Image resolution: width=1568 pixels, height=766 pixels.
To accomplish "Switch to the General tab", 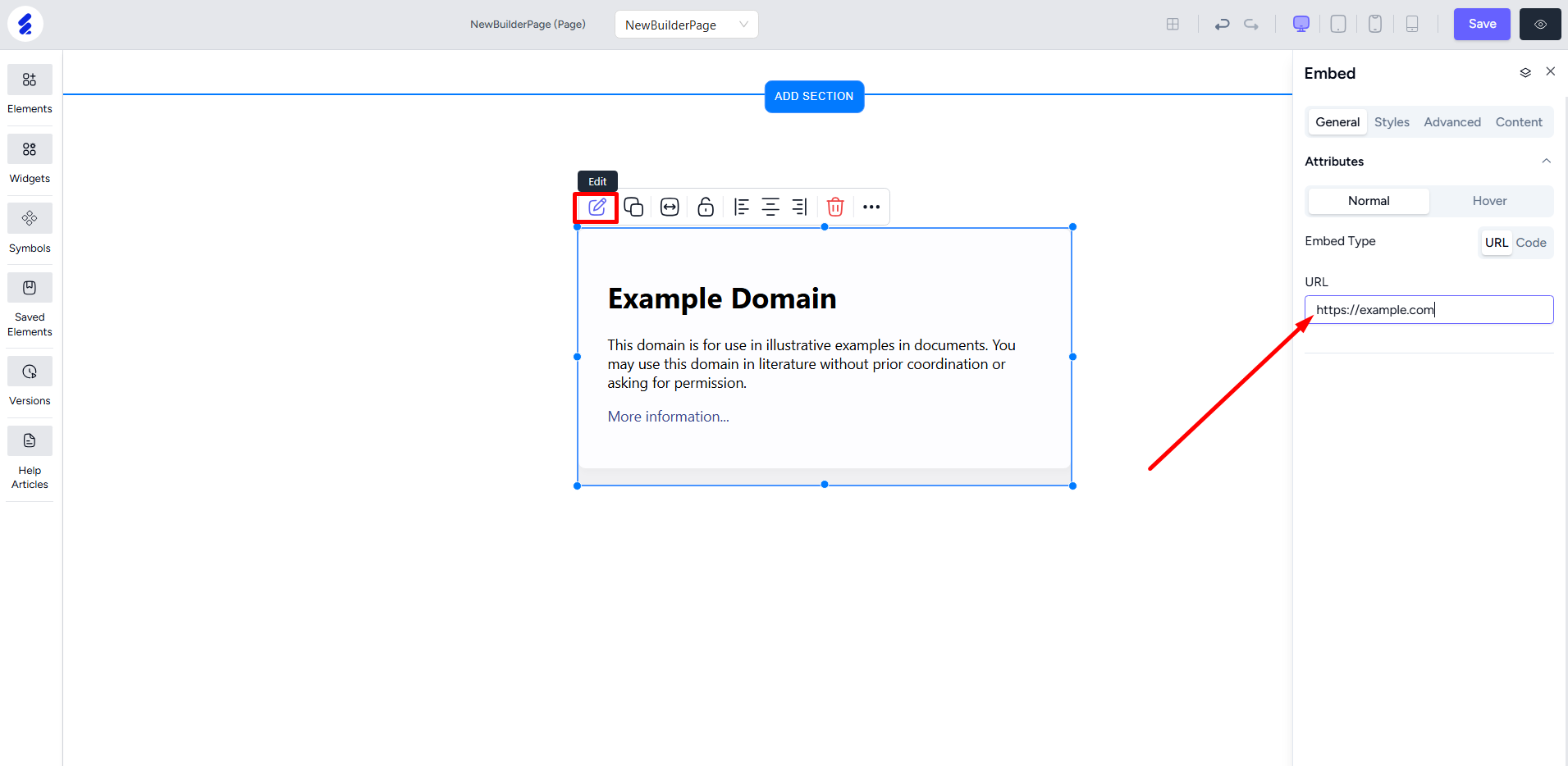I will click(1337, 122).
